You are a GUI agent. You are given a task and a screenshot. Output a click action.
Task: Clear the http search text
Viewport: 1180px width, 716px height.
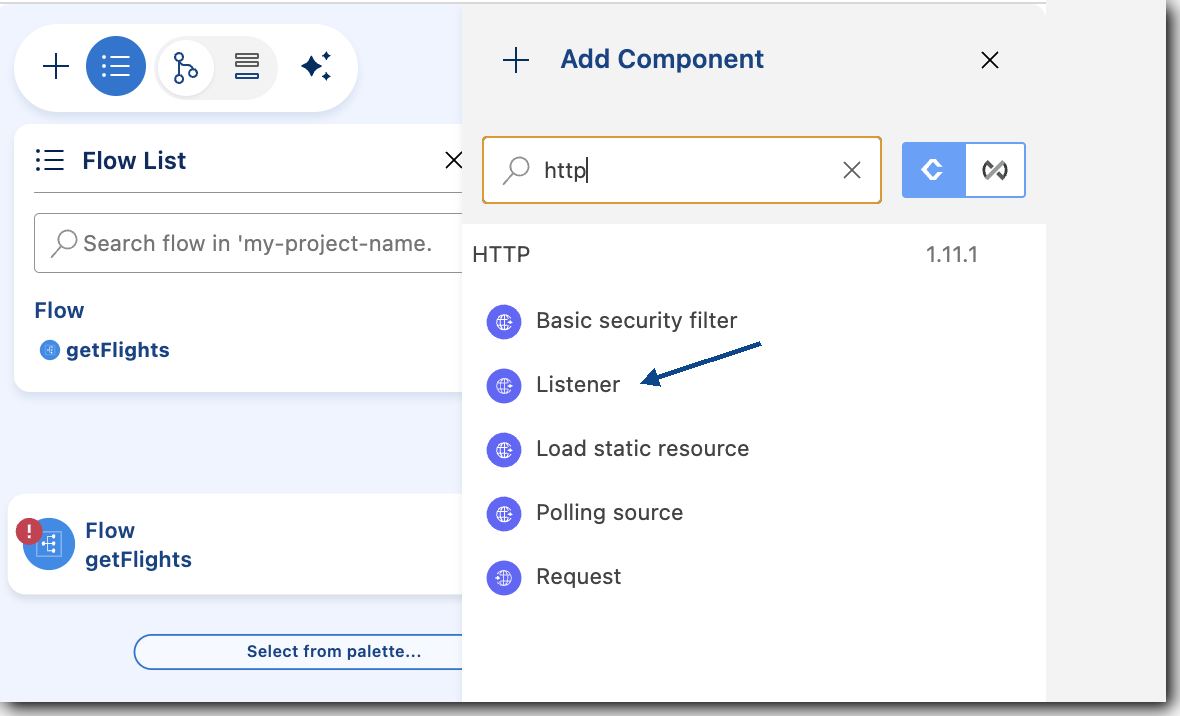[x=852, y=170]
